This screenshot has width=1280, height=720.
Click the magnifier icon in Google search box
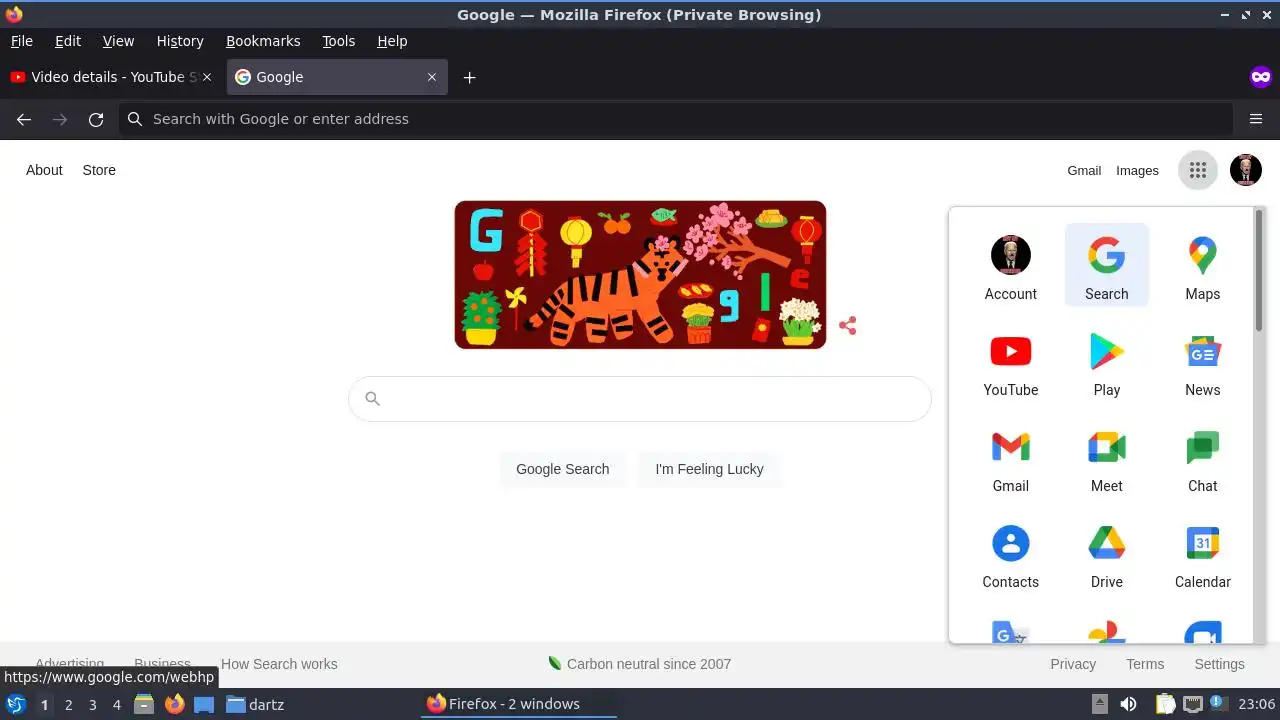[372, 399]
